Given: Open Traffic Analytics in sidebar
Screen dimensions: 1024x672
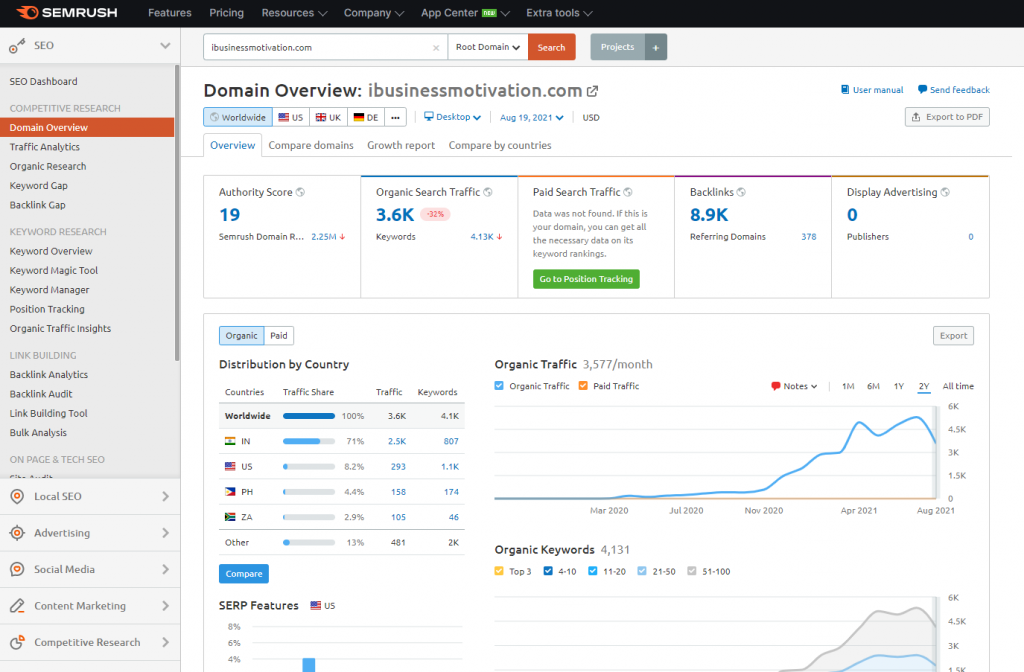Looking at the screenshot, I should (x=44, y=147).
